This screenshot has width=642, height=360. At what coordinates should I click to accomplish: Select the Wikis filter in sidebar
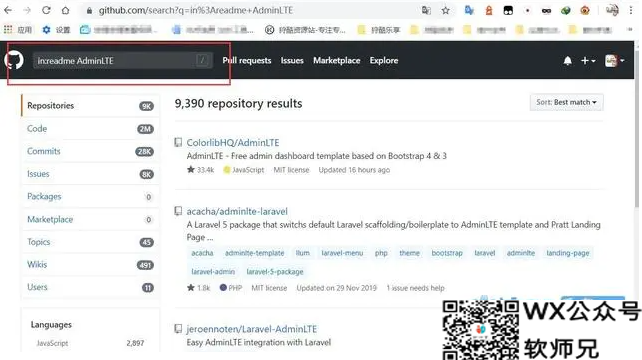90,265
